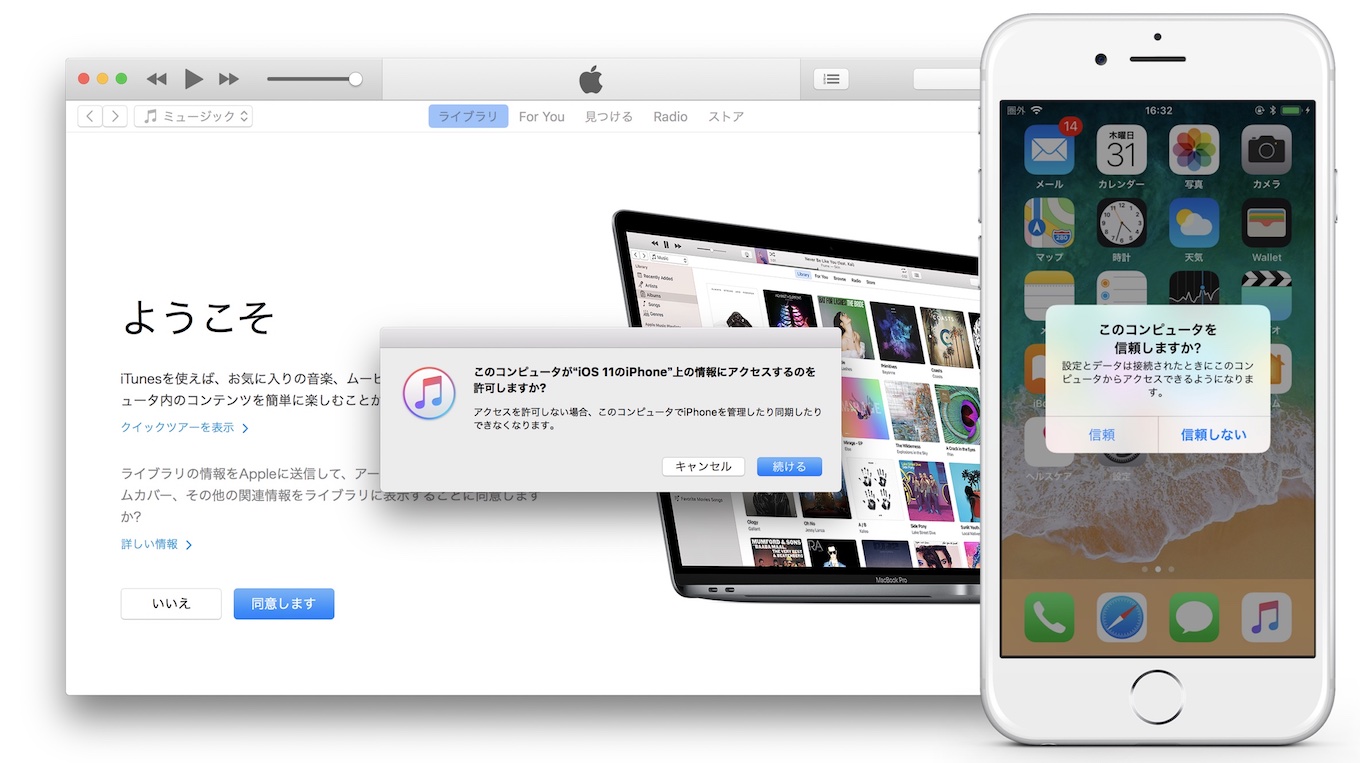Open the Clock app on iPhone
Image resolution: width=1360 pixels, height=763 pixels.
[x=1121, y=223]
